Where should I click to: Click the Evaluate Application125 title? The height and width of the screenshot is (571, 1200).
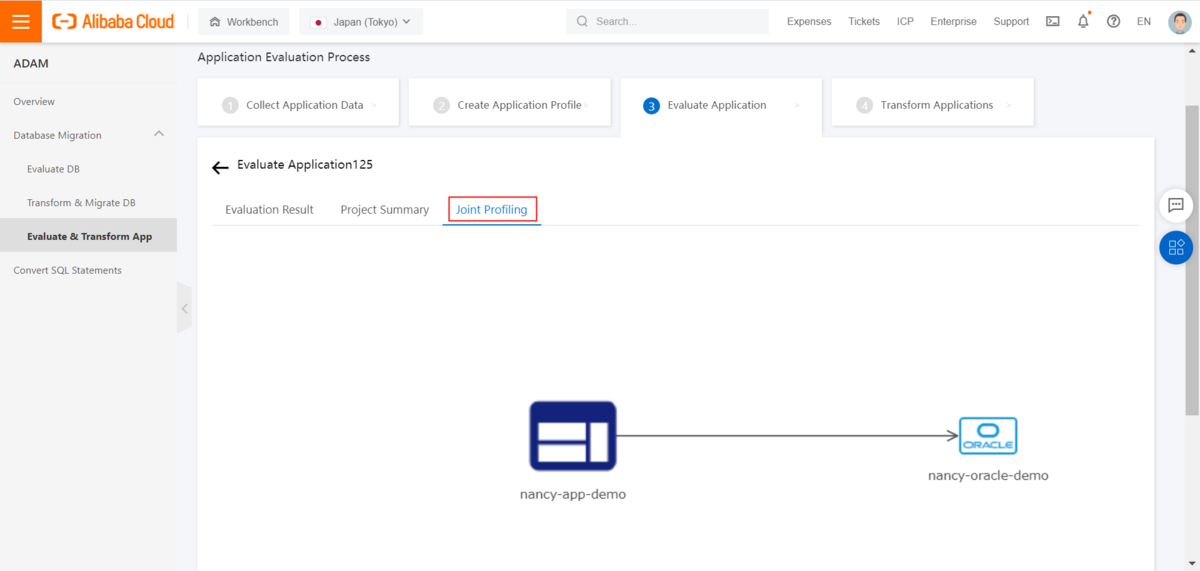tap(305, 164)
